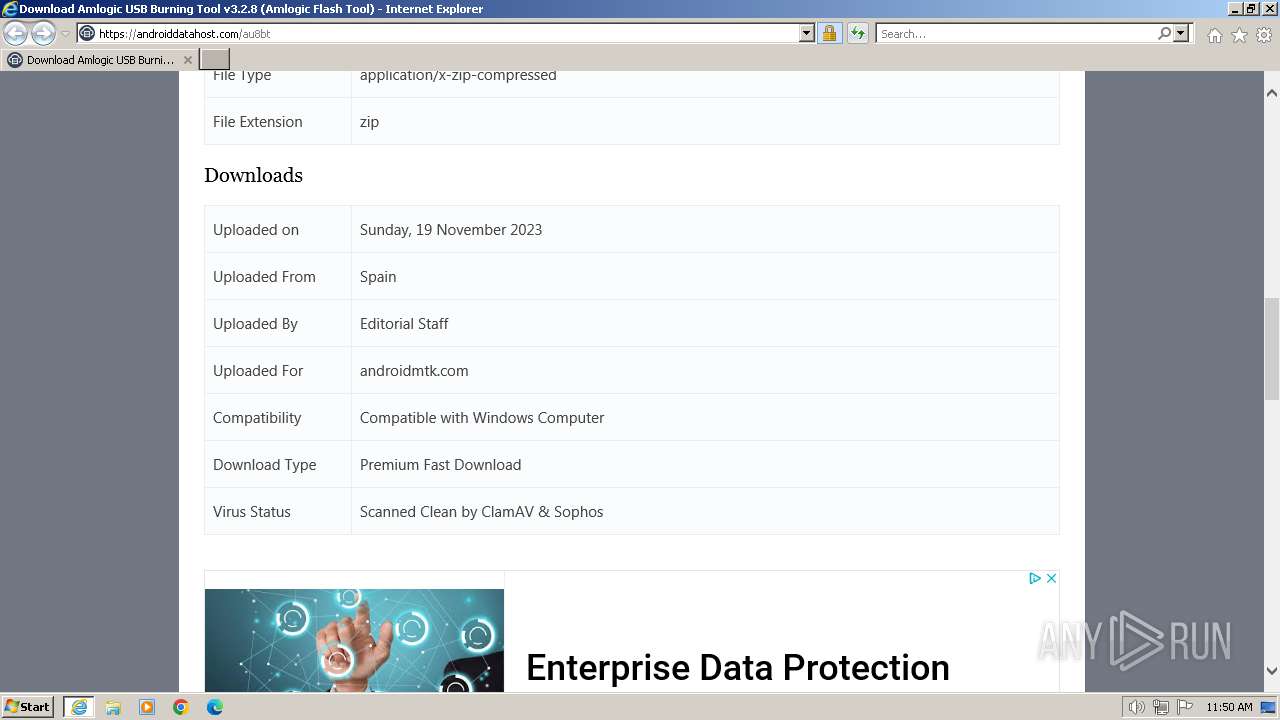Viewport: 1280px width, 720px height.
Task: Click the security lock icon
Action: (x=829, y=33)
